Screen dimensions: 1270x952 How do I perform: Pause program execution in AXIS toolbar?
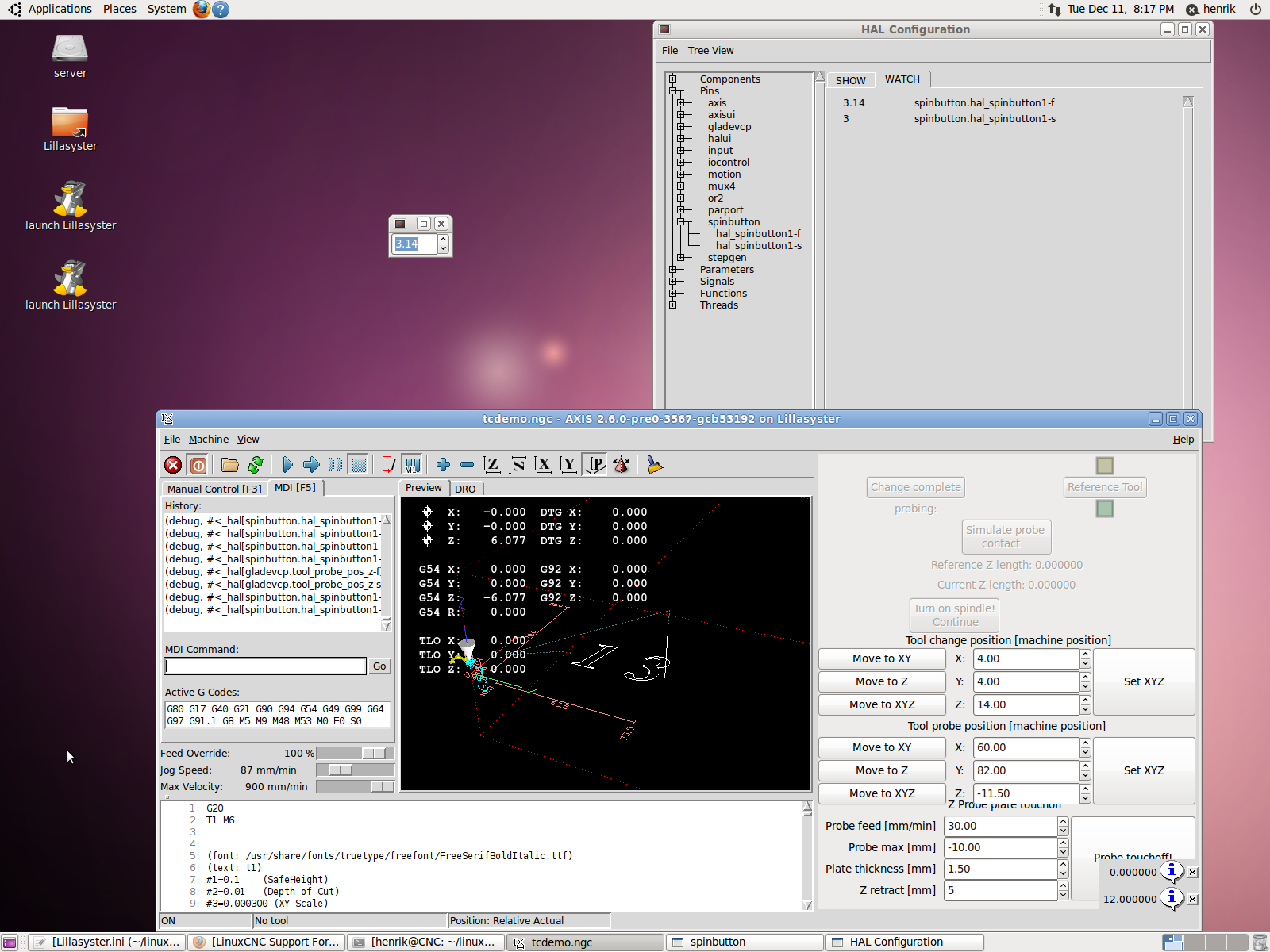[x=335, y=465]
